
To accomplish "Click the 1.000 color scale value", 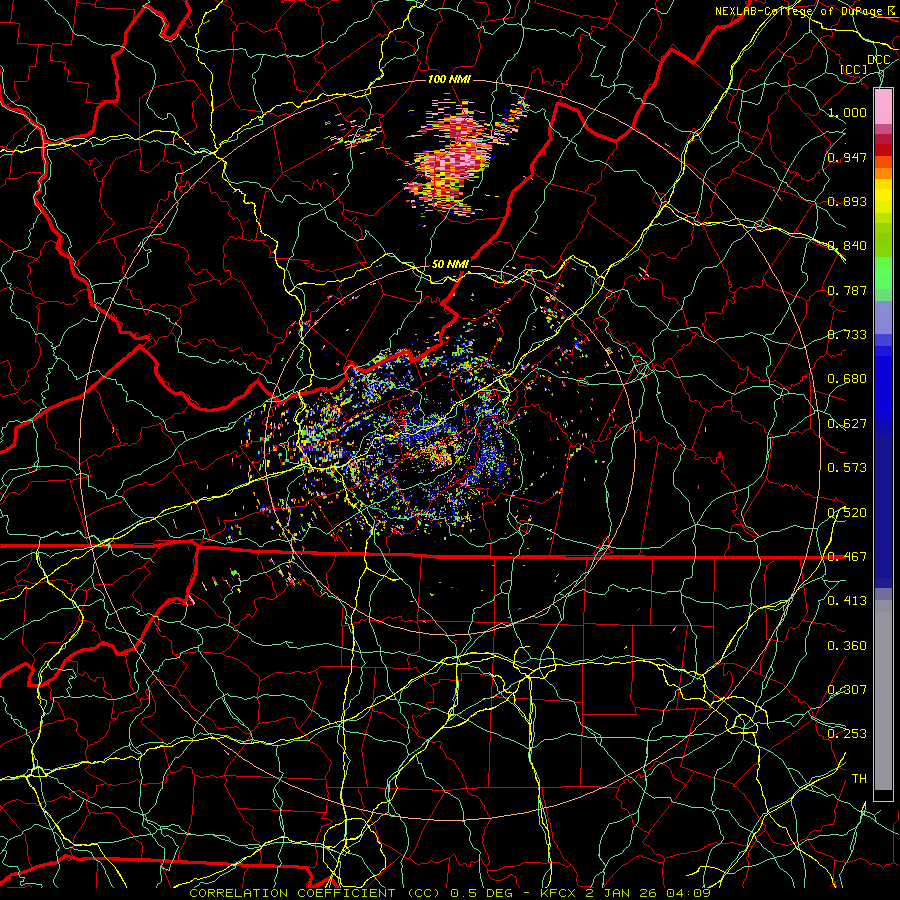I will click(847, 112).
